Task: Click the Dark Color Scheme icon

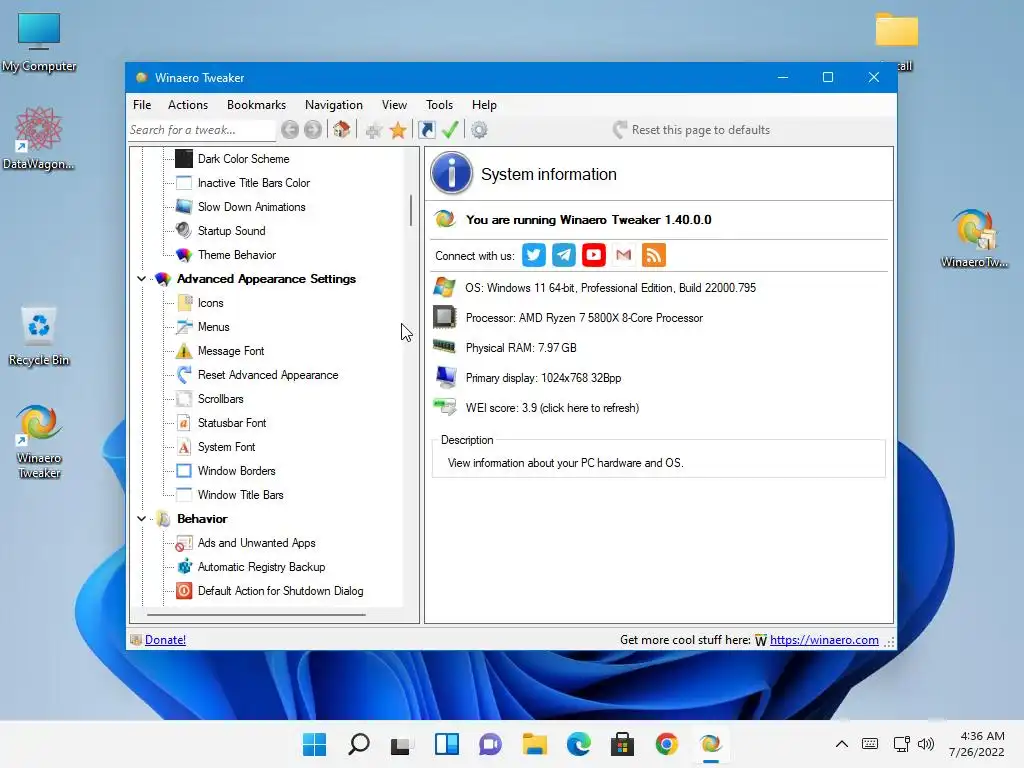Action: click(184, 159)
